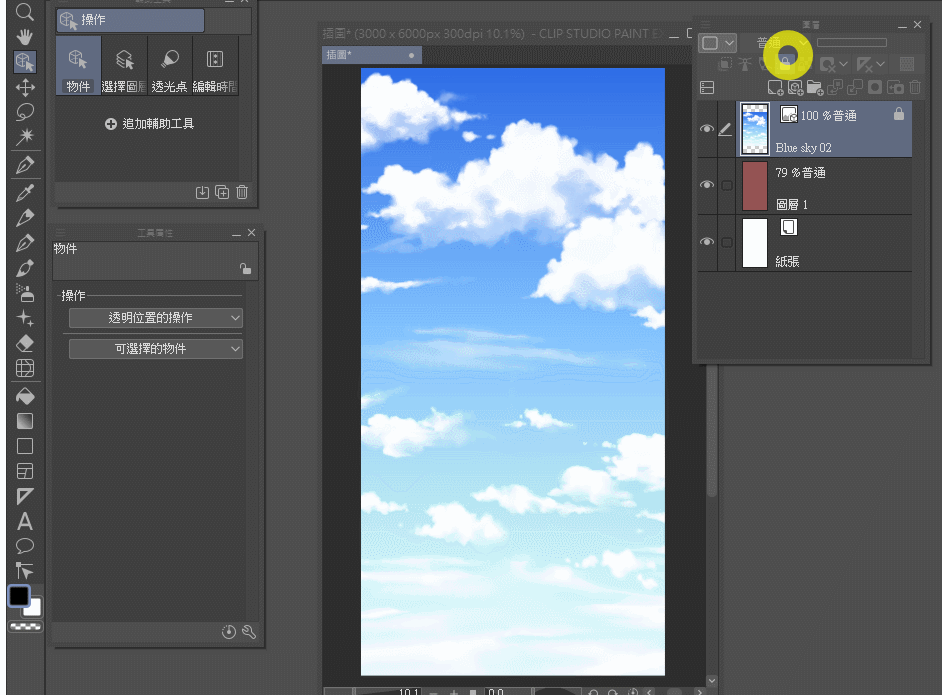Hide the 紙張 paper layer
This screenshot has height=695, width=942.
[x=707, y=241]
